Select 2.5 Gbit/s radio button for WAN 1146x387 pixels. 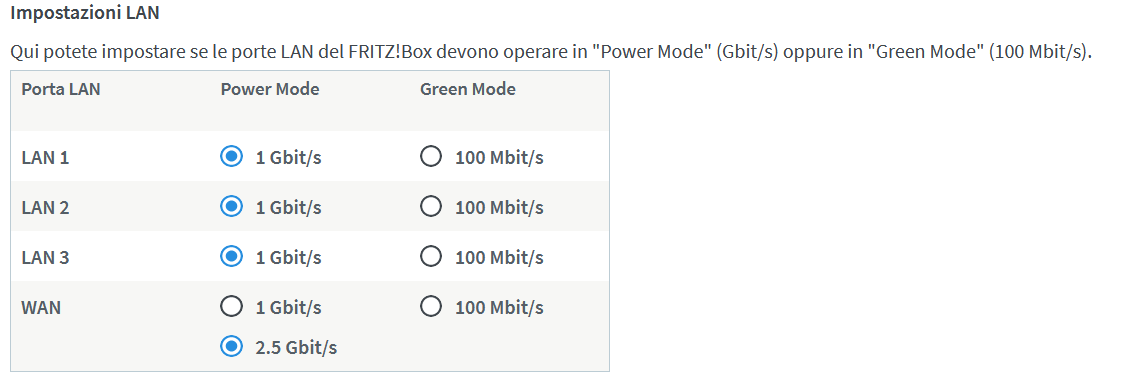[231, 346]
